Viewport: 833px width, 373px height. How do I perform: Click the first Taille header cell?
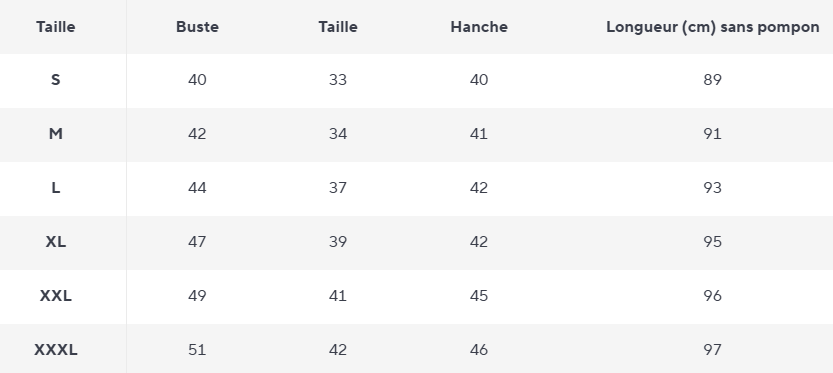click(x=55, y=27)
